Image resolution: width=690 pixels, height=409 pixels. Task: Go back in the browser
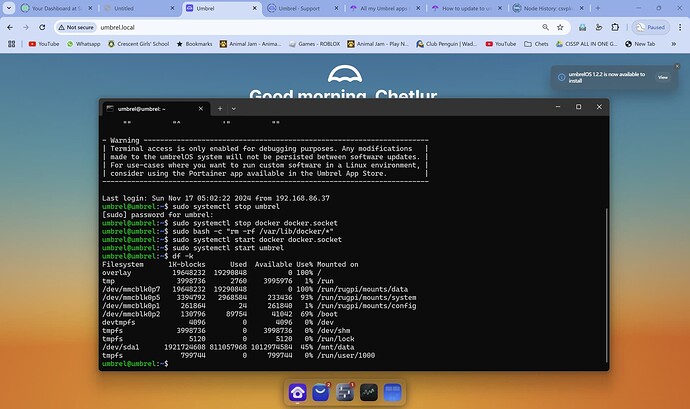coord(10,27)
